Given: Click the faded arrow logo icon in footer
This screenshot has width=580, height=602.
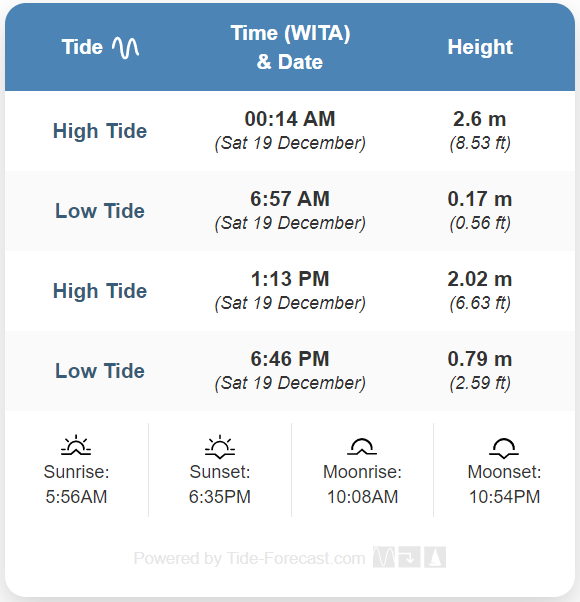Looking at the screenshot, I should click(x=409, y=557).
